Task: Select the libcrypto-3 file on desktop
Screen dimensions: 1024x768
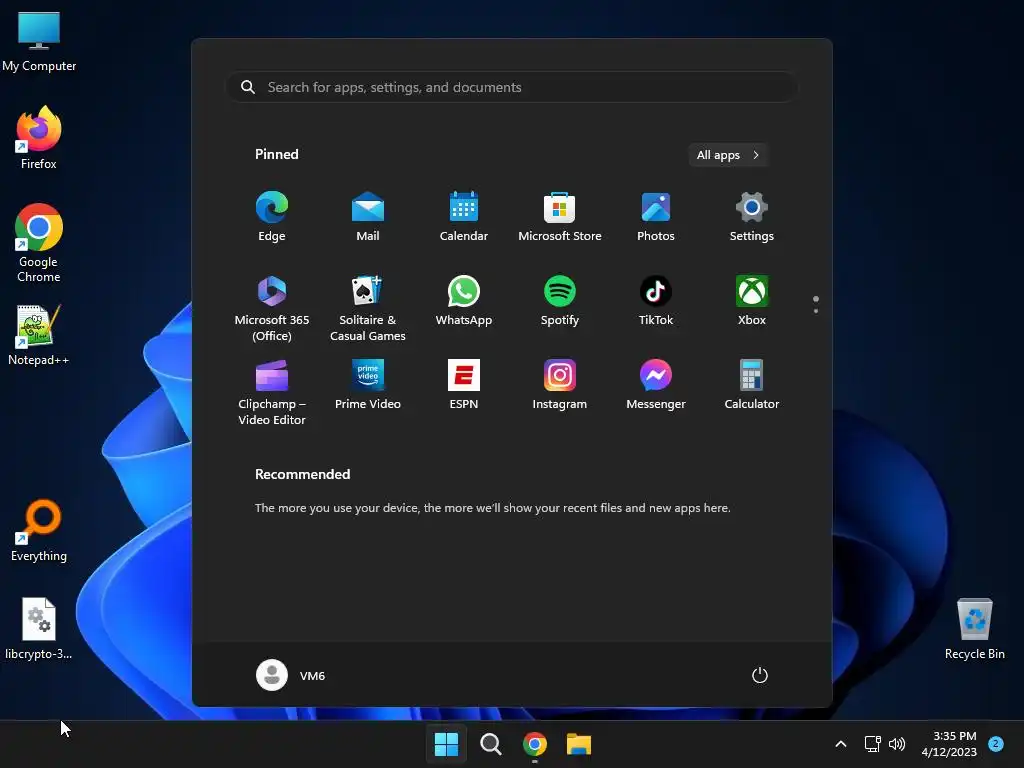Action: 39,628
